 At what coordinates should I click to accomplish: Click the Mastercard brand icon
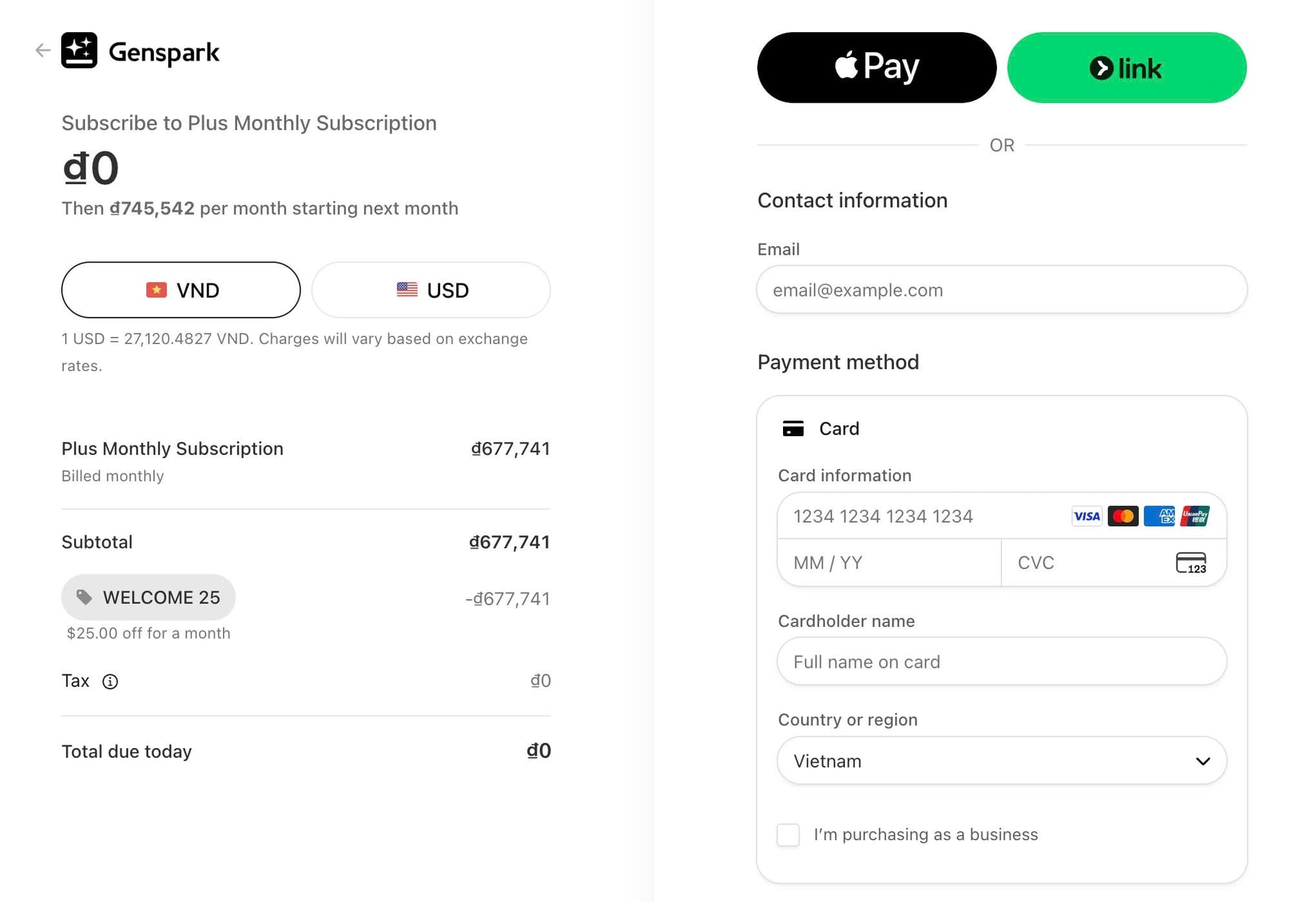[x=1123, y=516]
